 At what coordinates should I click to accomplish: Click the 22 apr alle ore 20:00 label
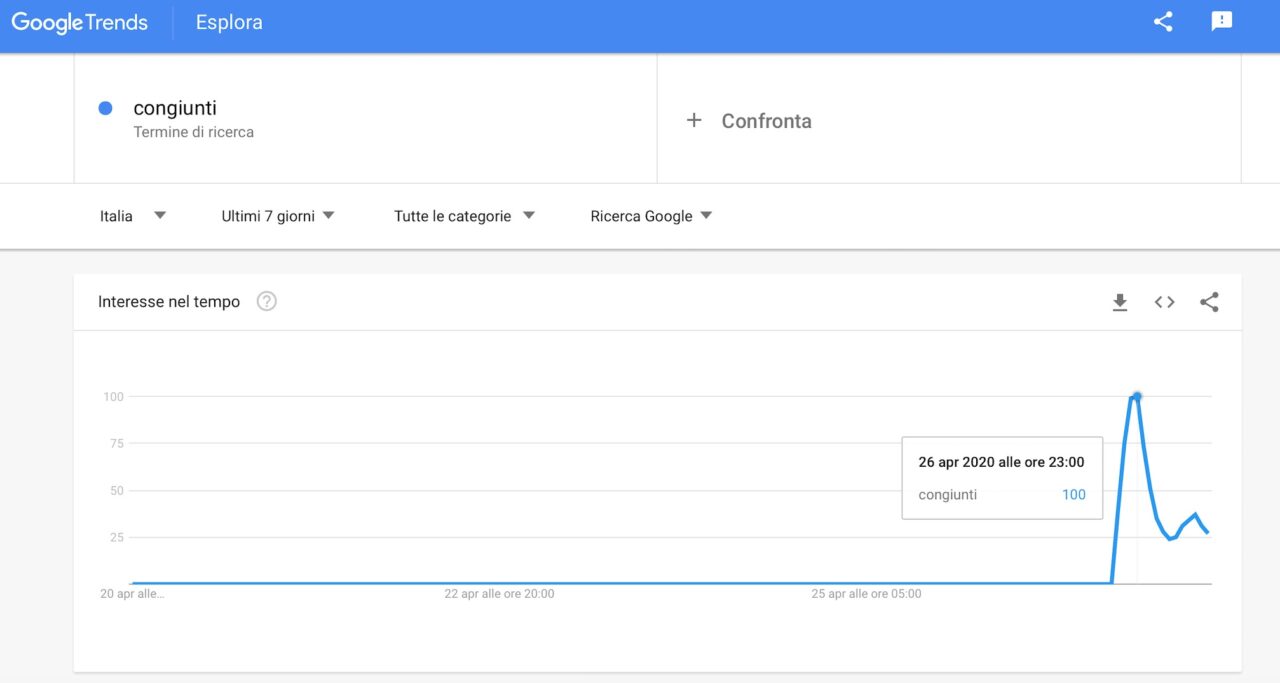pos(499,594)
